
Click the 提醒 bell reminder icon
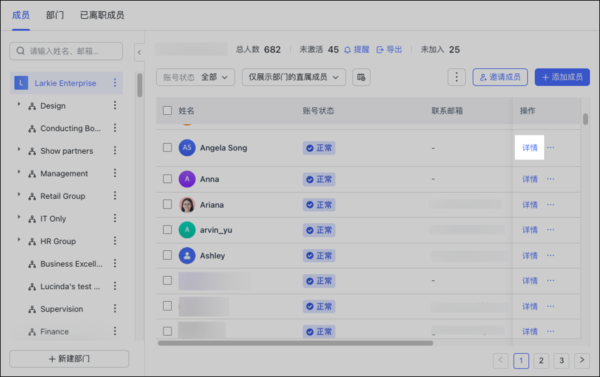coord(347,50)
